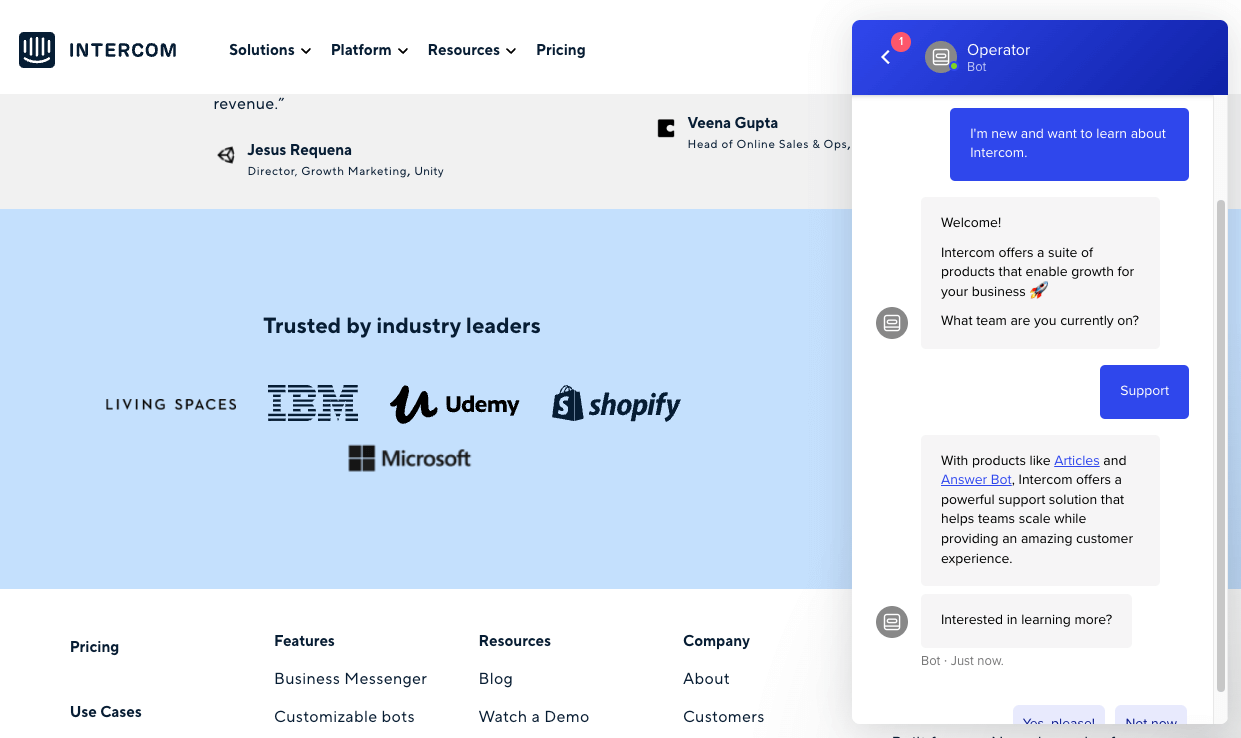1241x738 pixels.
Task: Click the Microsoft logo
Action: pyautogui.click(x=410, y=458)
